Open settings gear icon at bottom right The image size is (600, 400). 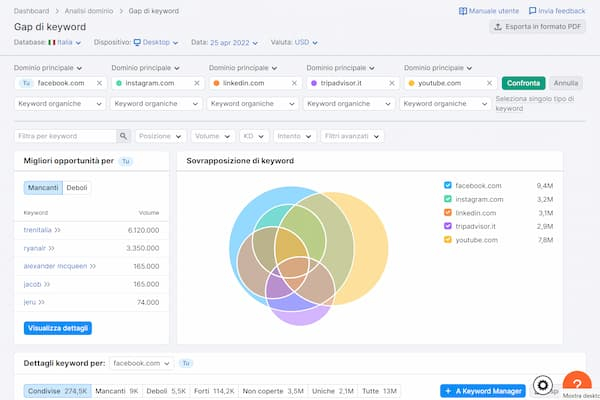click(x=543, y=385)
